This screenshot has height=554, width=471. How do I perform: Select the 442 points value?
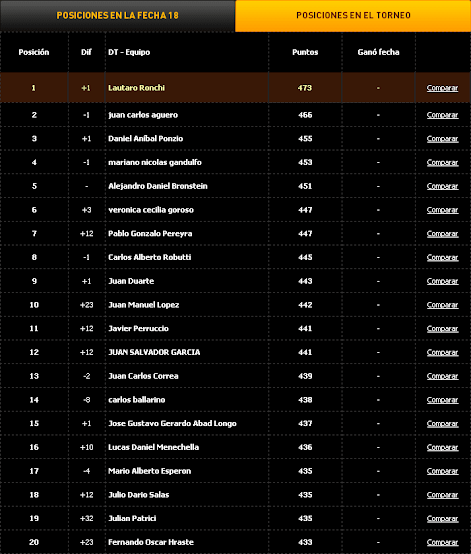coord(305,305)
